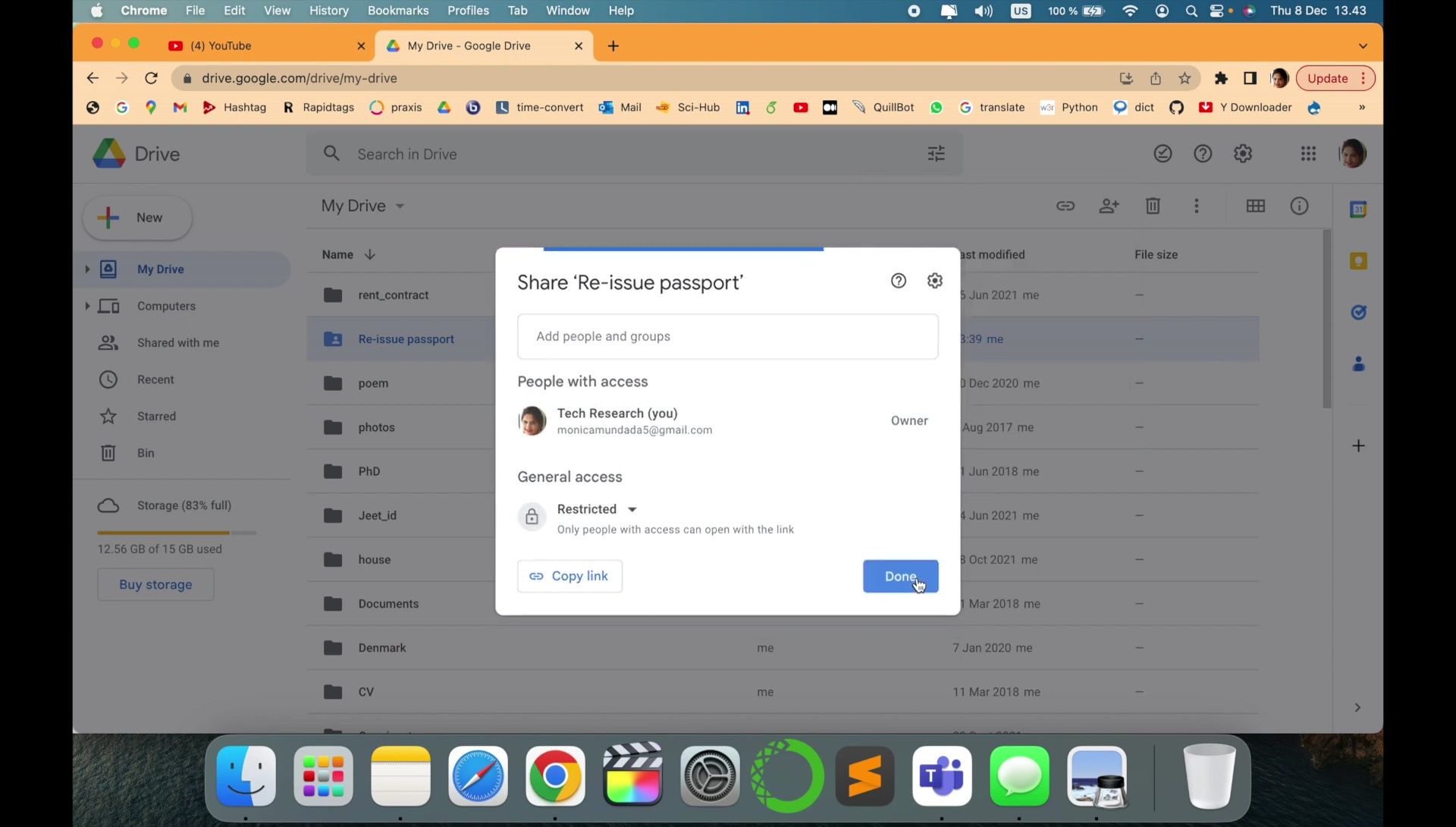1456x827 pixels.
Task: Open Sci-Hub bookmark
Action: (688, 108)
